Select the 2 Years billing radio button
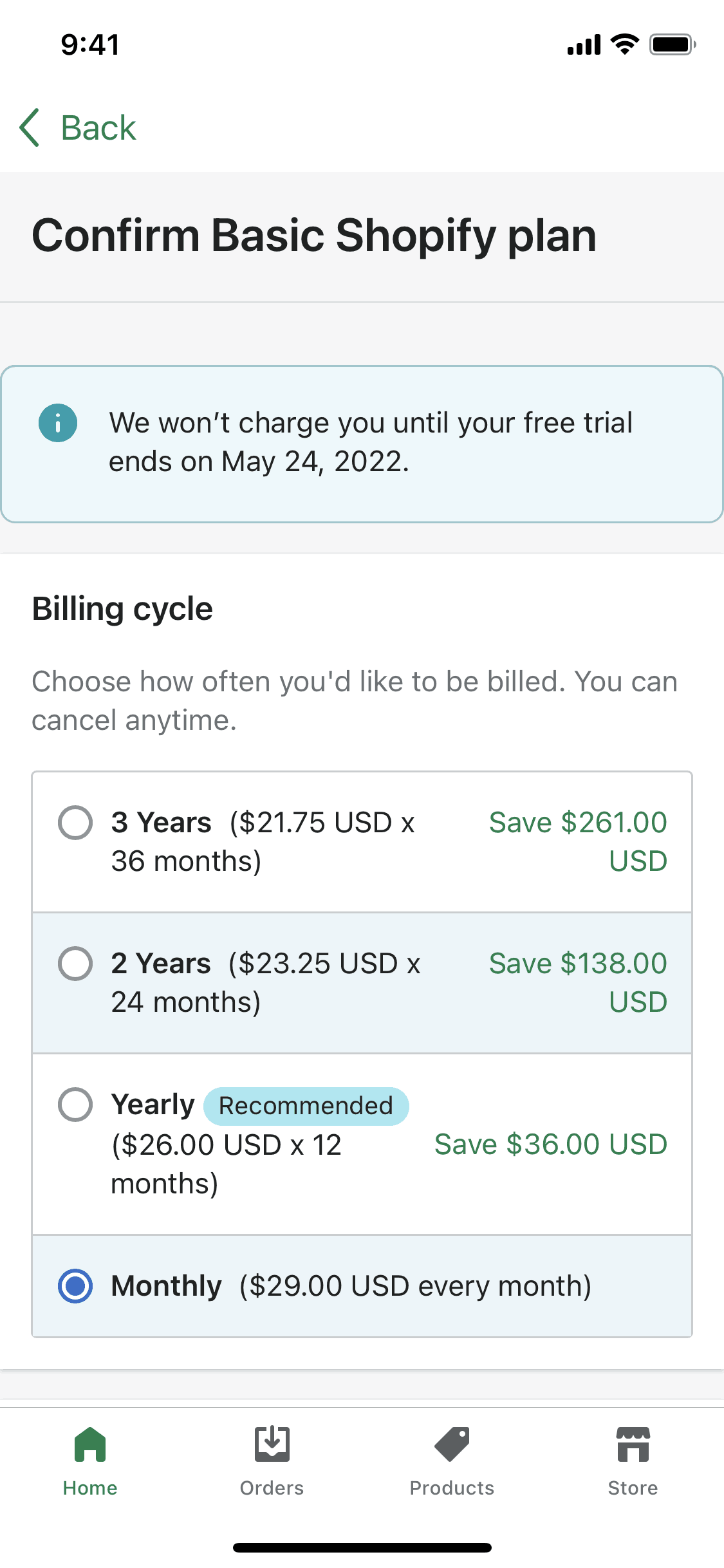The height and width of the screenshot is (1568, 724). pos(75,964)
